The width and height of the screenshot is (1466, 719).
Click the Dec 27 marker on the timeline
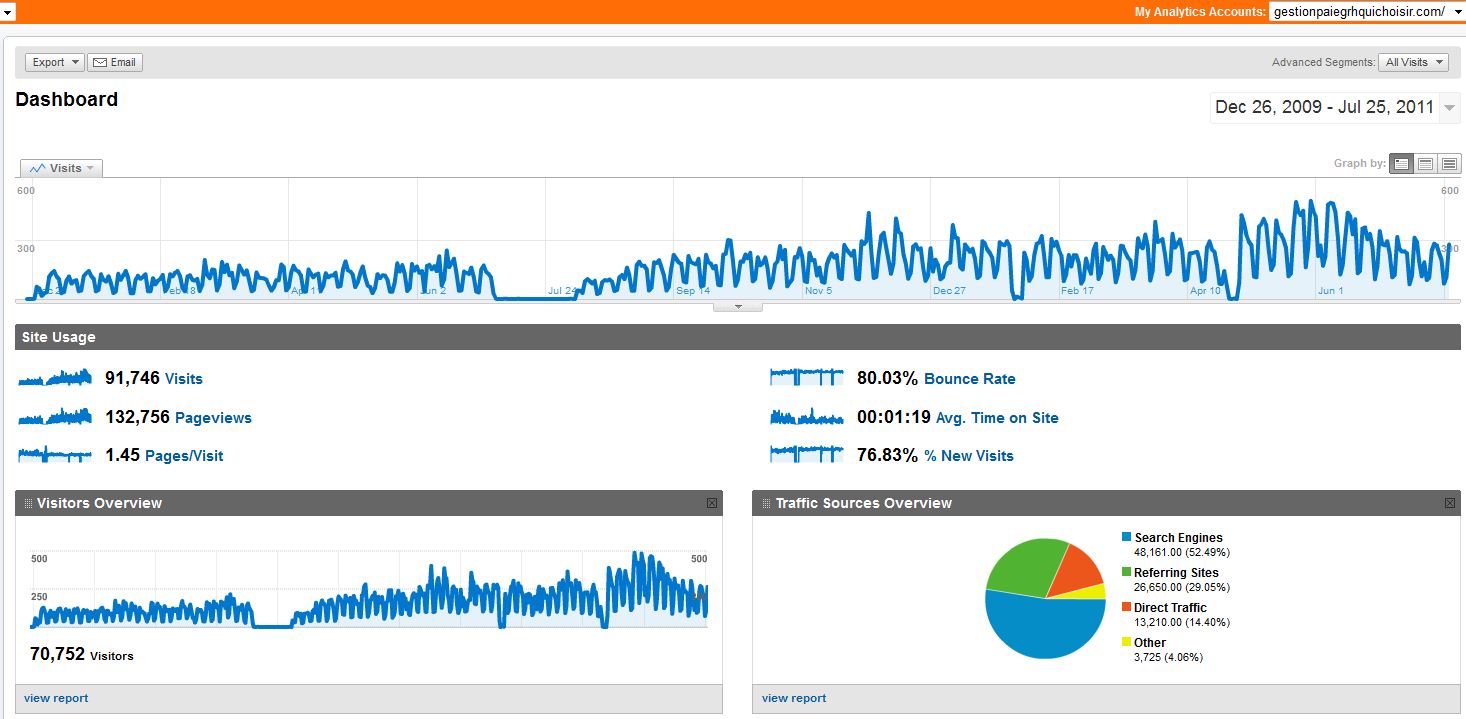click(948, 291)
